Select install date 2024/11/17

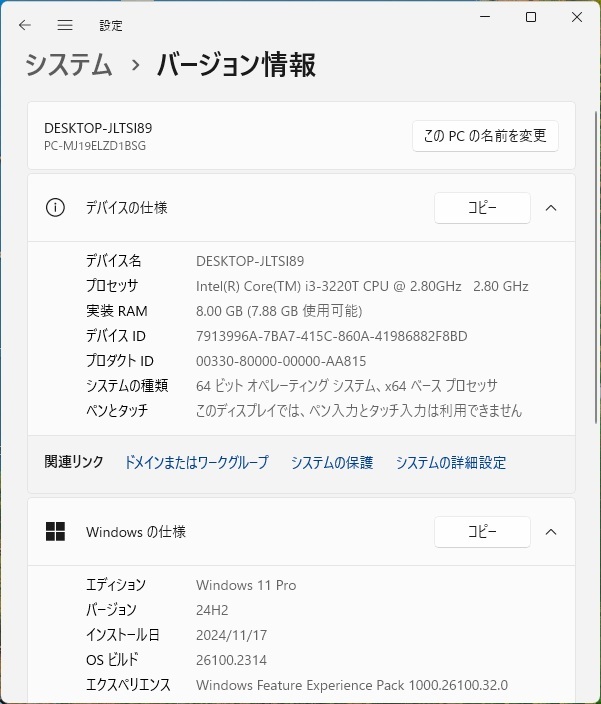(231, 635)
